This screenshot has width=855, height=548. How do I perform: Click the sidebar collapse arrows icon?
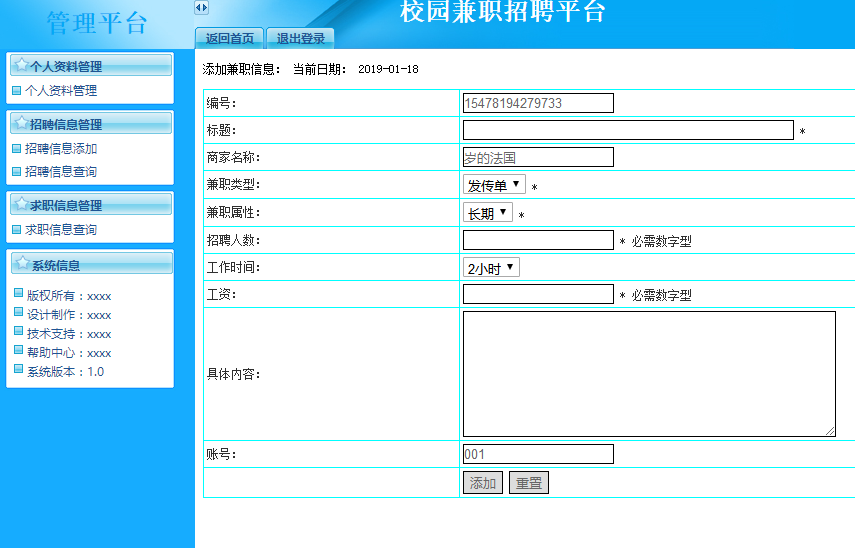coord(201,7)
